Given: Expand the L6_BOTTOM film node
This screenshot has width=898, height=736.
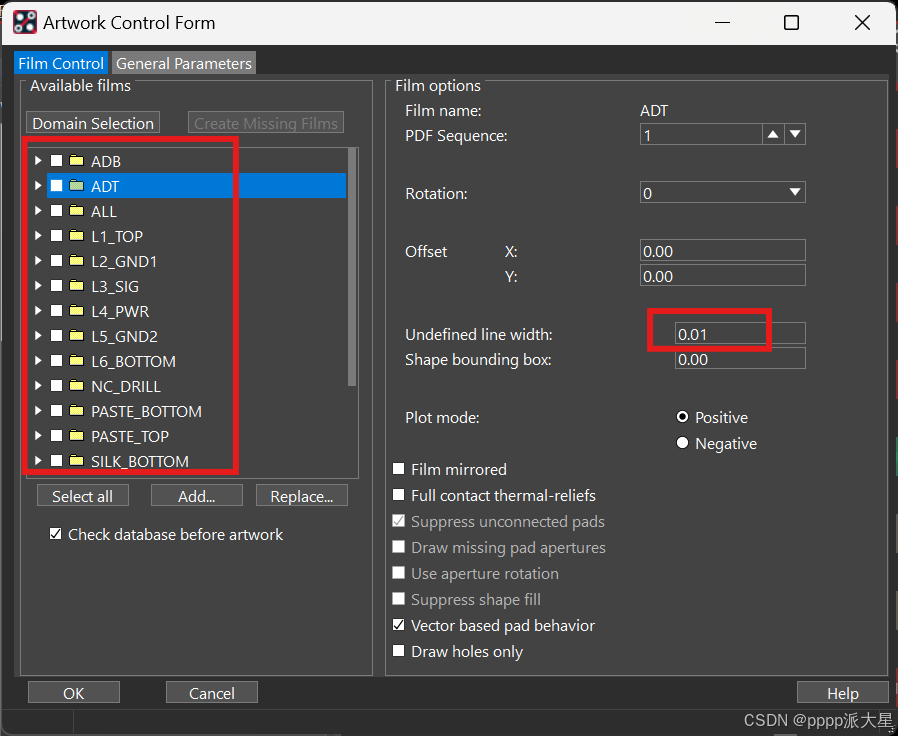Looking at the screenshot, I should 38,361.
